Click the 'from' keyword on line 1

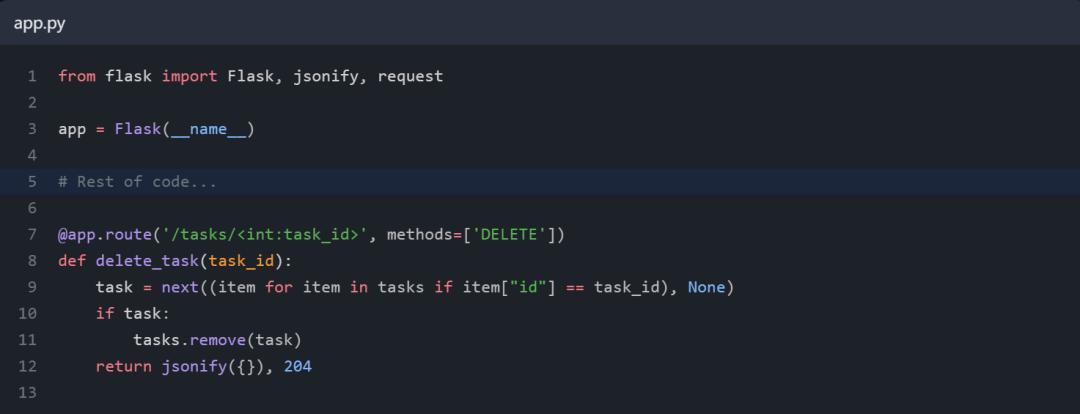76,76
